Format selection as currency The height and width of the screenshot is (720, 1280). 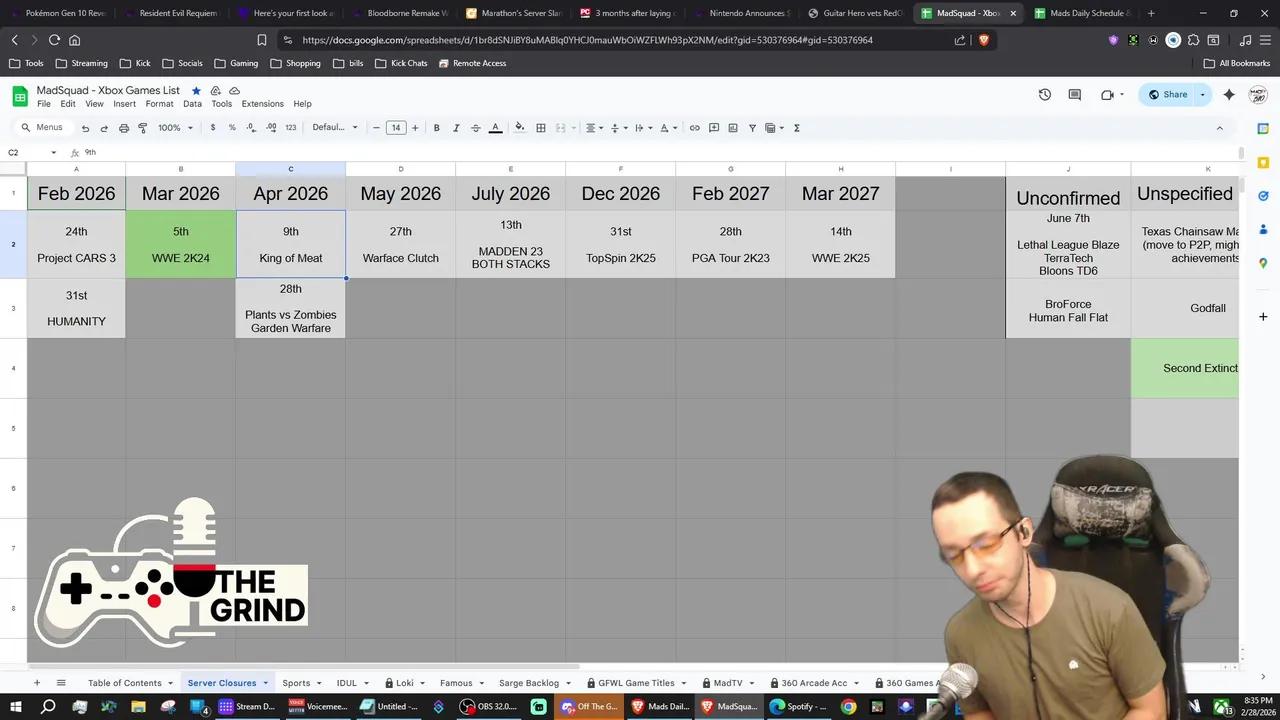213,128
